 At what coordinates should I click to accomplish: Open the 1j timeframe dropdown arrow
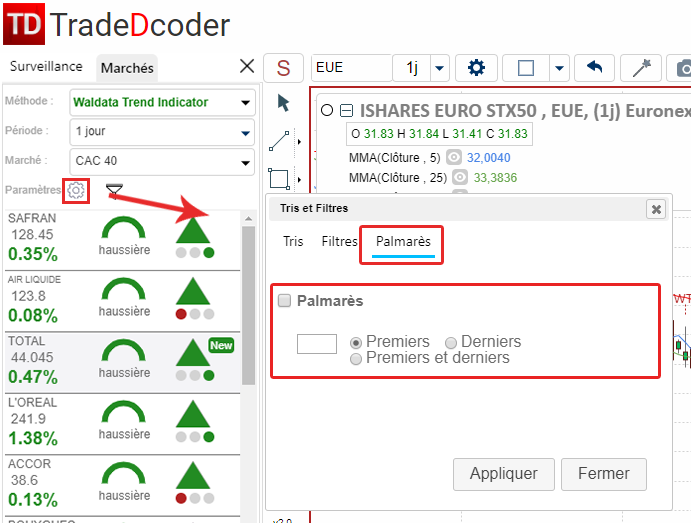439,68
